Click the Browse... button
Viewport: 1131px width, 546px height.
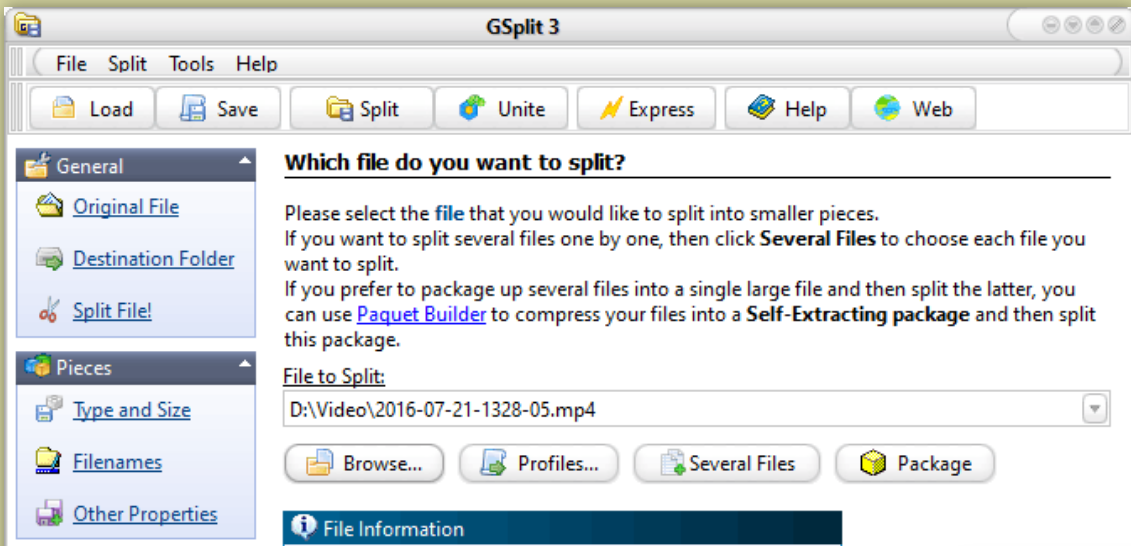pyautogui.click(x=364, y=464)
